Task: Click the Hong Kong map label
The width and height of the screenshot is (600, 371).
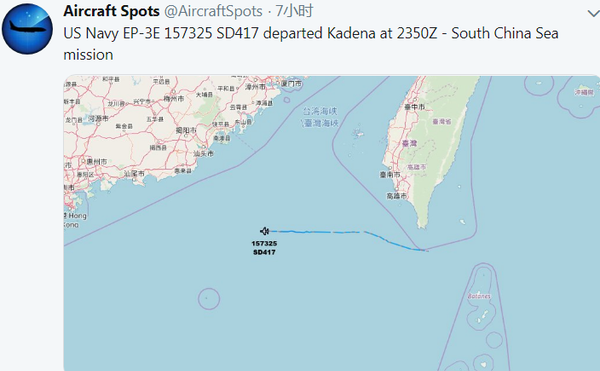Action: tap(75, 220)
